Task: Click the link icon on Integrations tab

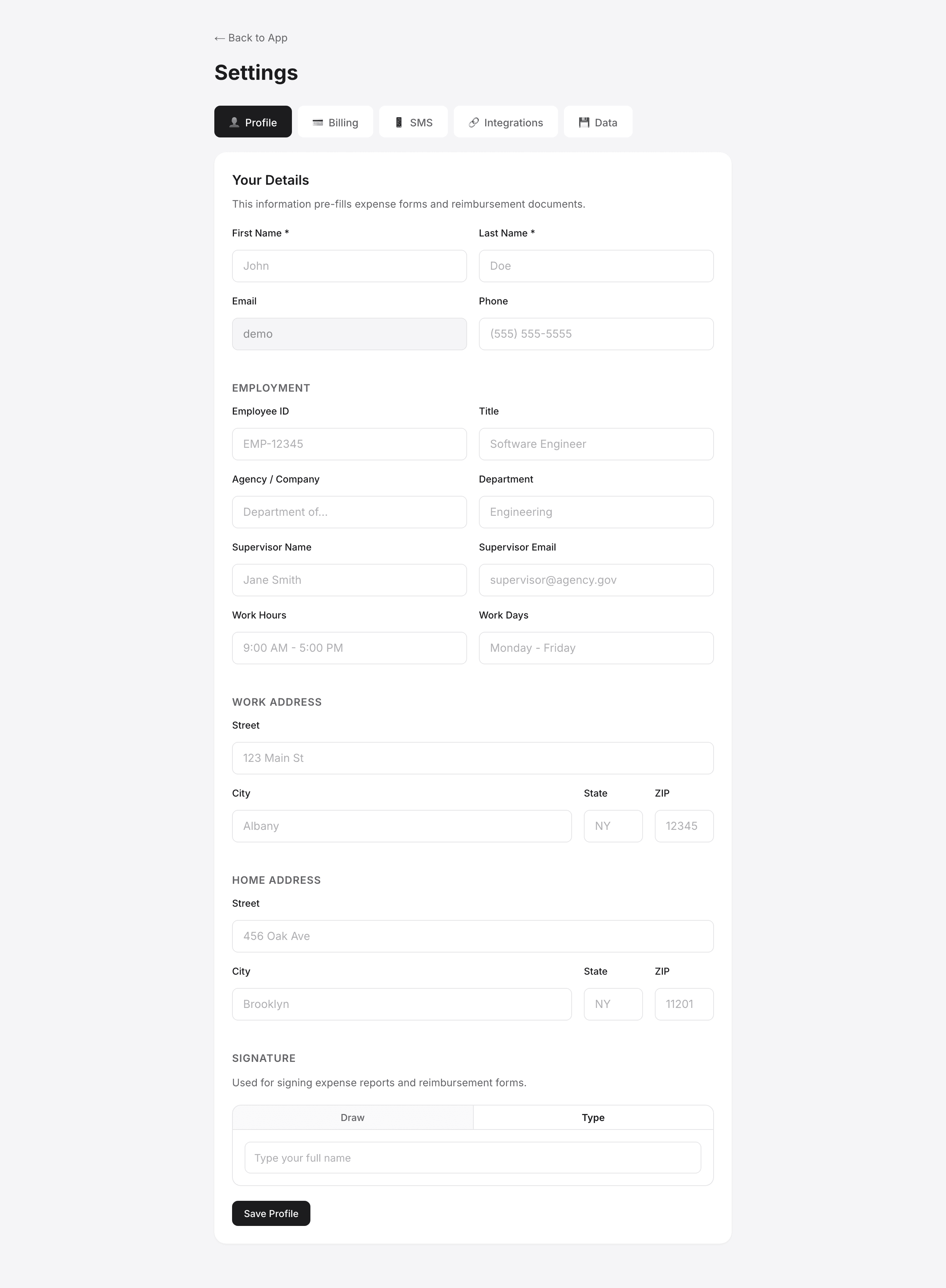Action: click(473, 122)
